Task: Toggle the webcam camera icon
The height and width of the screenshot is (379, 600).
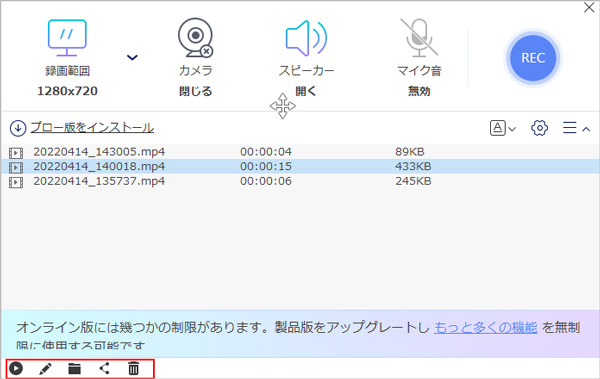Action: tap(196, 38)
